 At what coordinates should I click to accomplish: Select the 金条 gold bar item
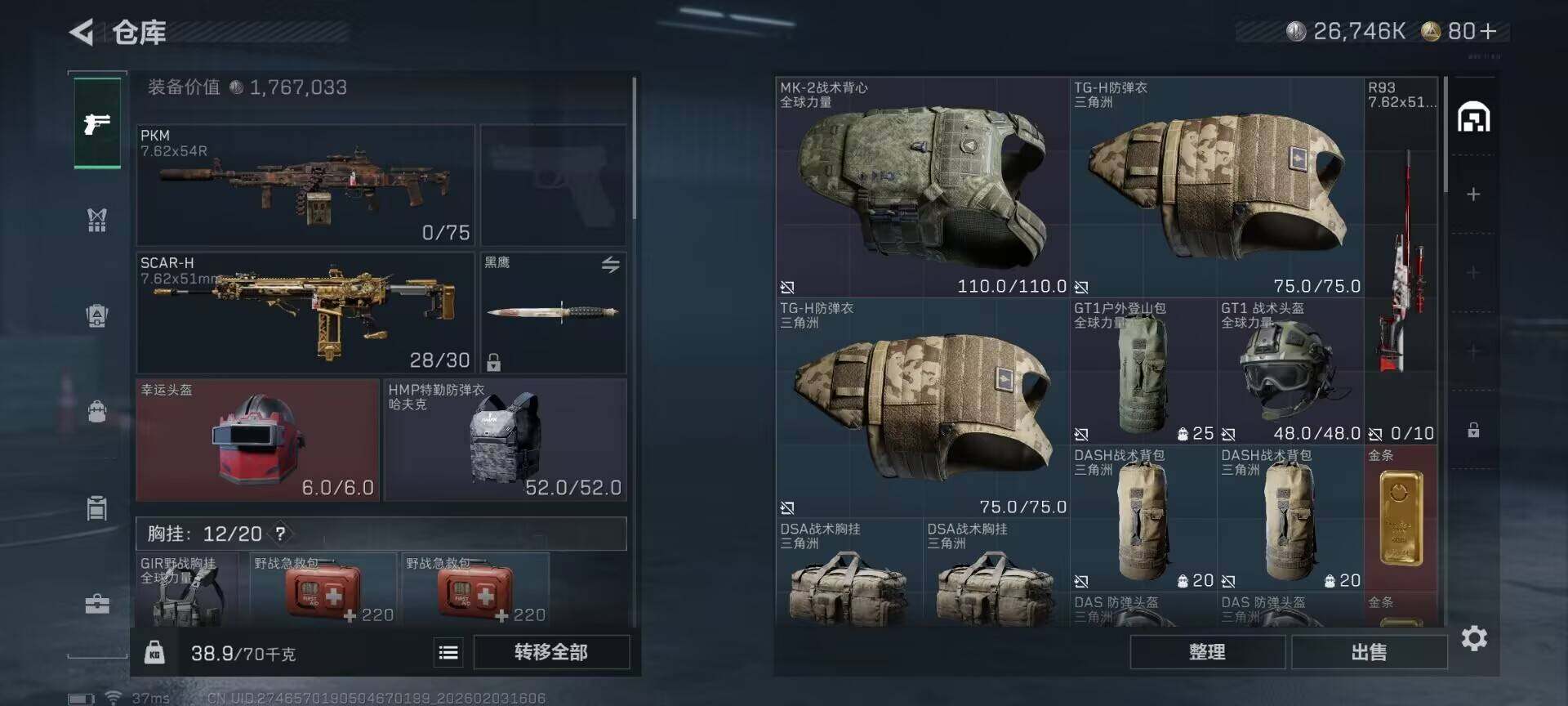pyautogui.click(x=1401, y=519)
